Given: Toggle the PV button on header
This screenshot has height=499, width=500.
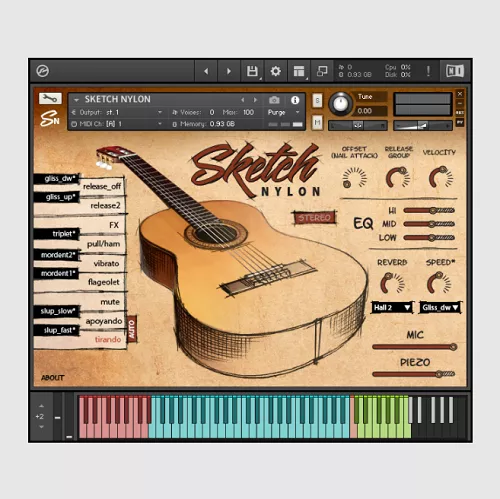Looking at the screenshot, I should click(x=460, y=122).
